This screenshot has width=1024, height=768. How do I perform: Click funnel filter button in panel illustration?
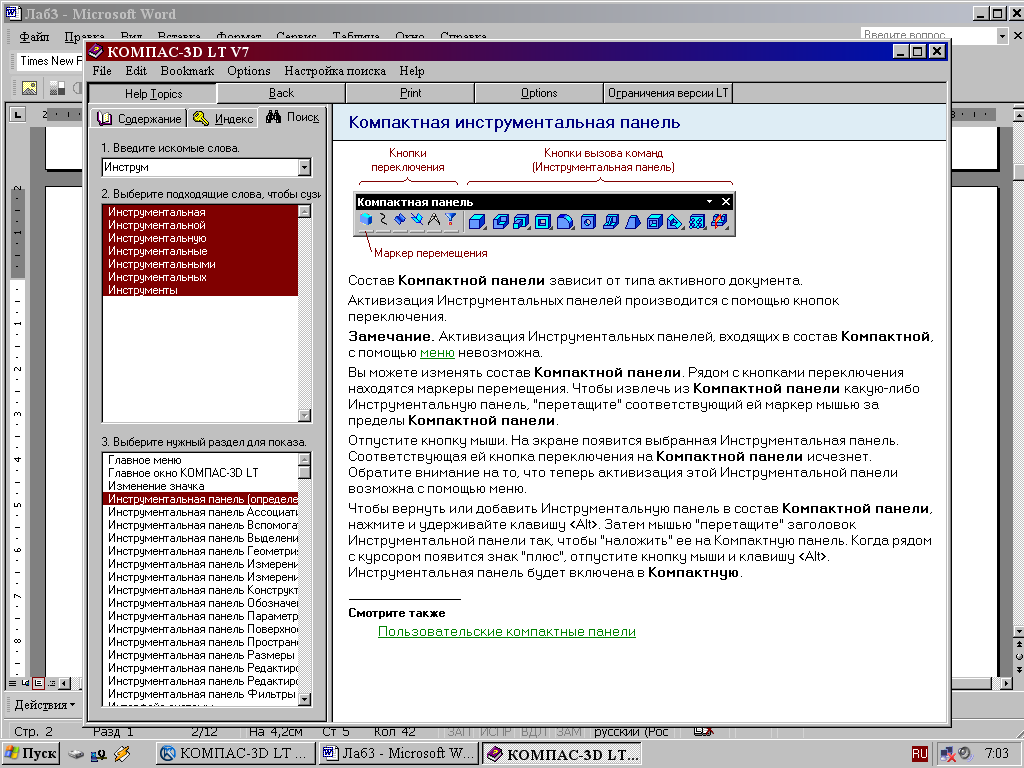tap(451, 220)
